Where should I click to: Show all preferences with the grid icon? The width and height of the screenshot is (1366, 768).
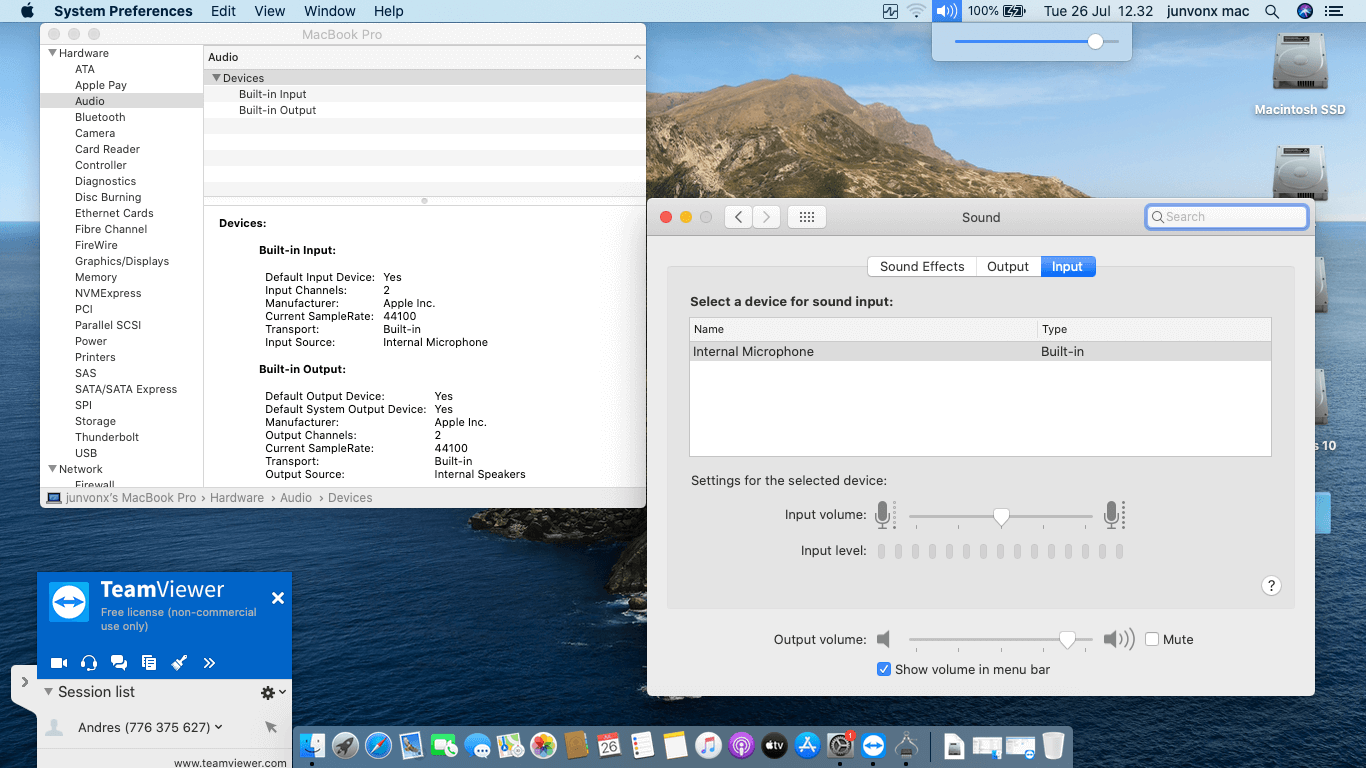pos(807,217)
